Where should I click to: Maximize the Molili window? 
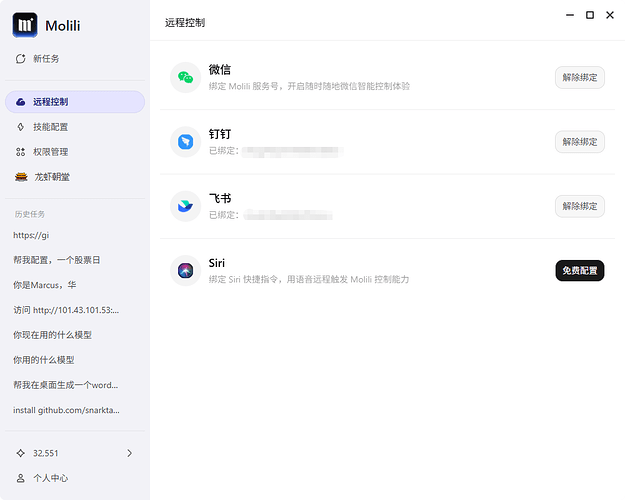coord(590,15)
